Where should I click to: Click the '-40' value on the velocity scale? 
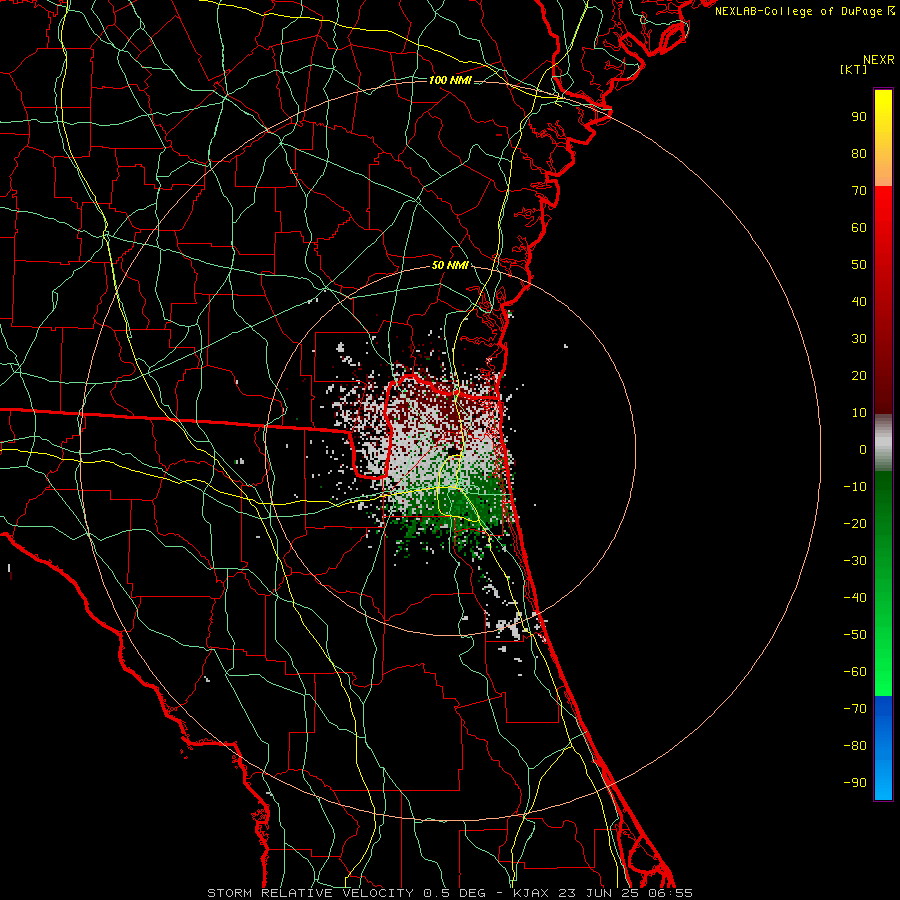(855, 598)
